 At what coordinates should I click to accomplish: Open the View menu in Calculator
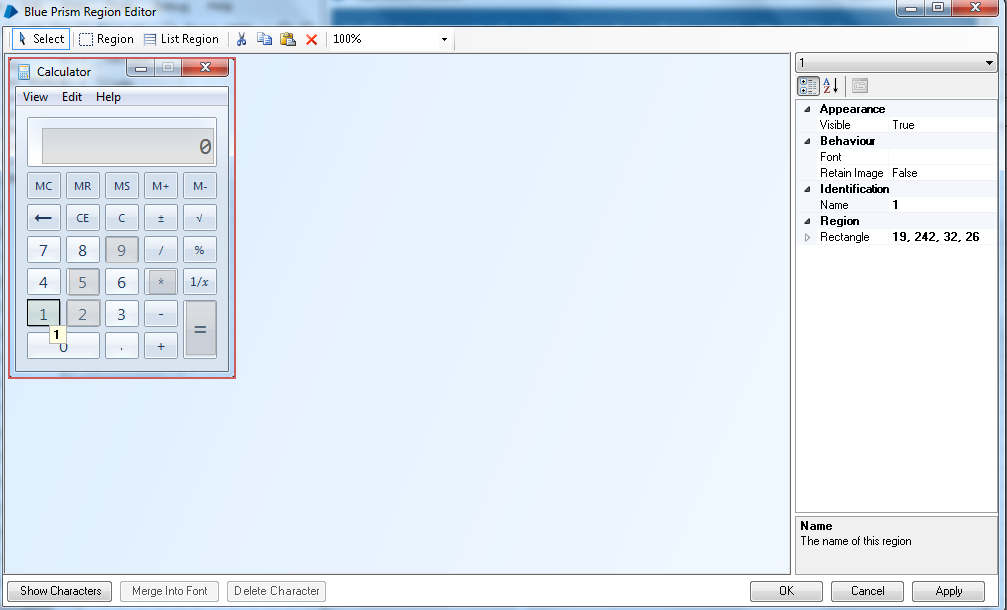click(x=35, y=97)
